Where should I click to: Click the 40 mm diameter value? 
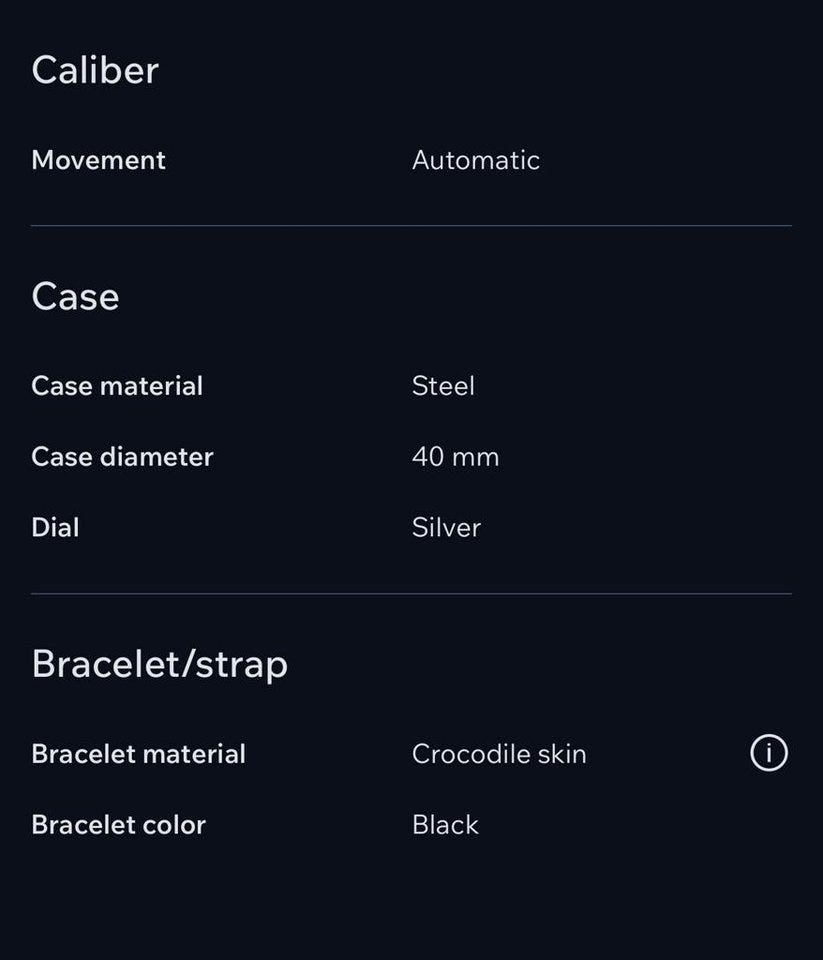click(x=455, y=457)
